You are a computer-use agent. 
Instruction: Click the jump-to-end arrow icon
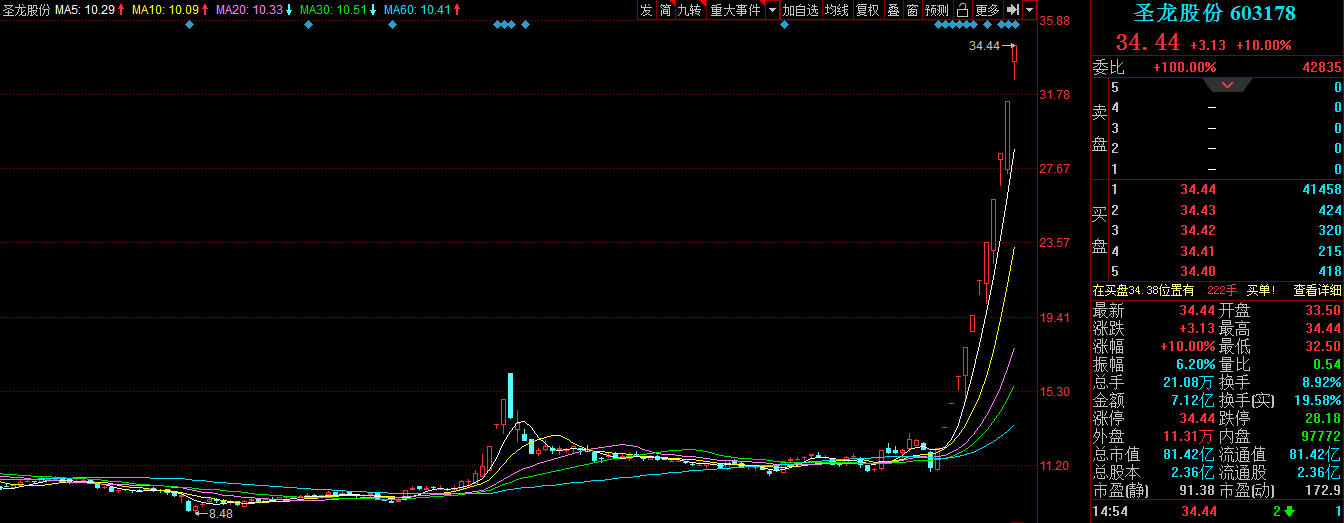pos(1012,10)
